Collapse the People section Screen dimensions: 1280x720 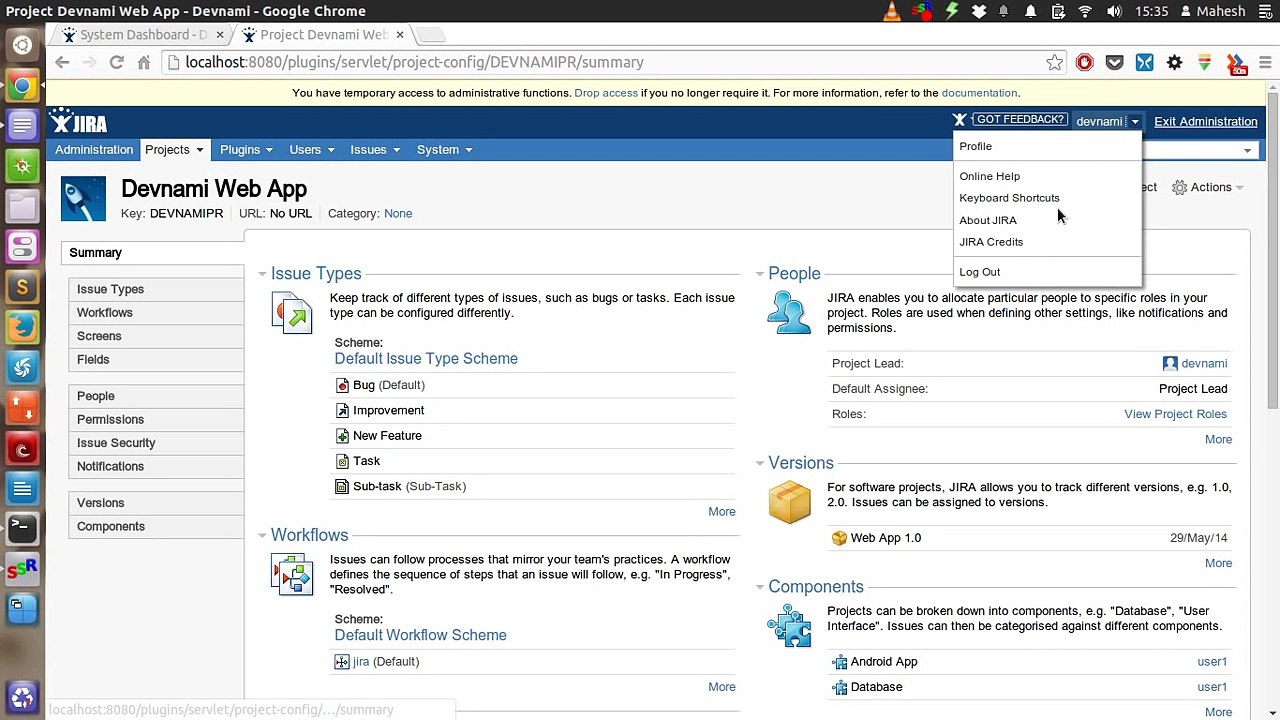(x=760, y=274)
